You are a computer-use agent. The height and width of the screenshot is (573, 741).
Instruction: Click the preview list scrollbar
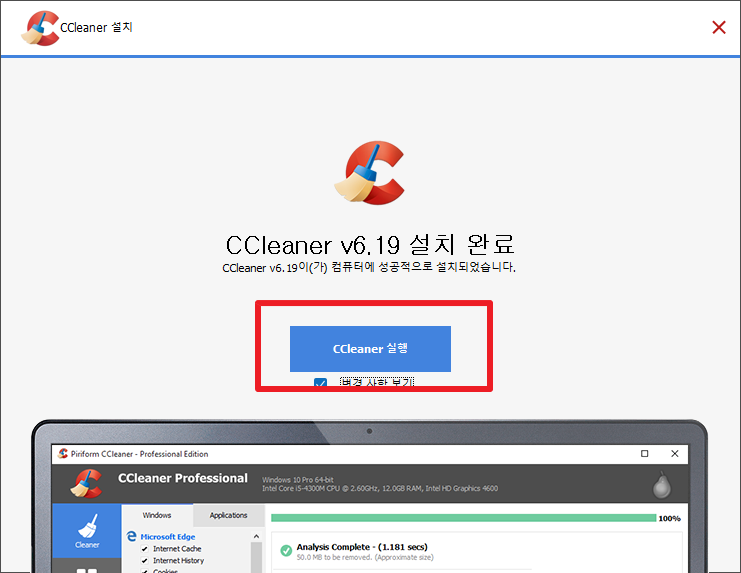coord(256,557)
